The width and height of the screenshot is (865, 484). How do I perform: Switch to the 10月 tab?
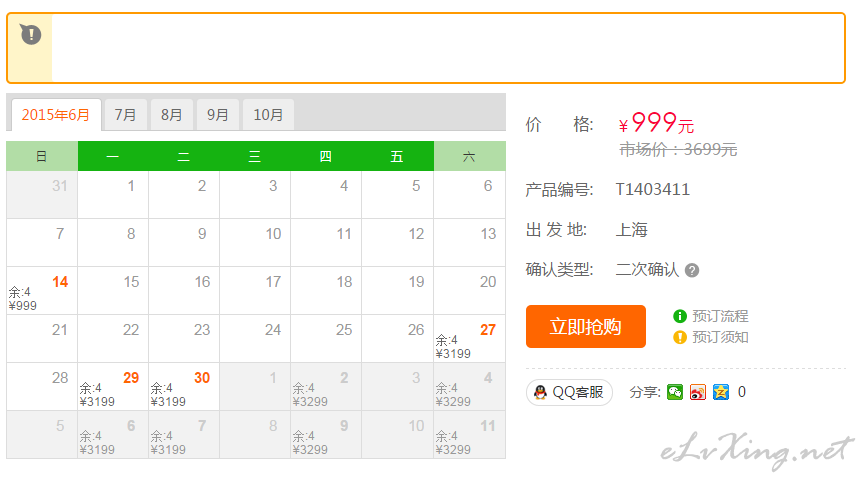(268, 115)
